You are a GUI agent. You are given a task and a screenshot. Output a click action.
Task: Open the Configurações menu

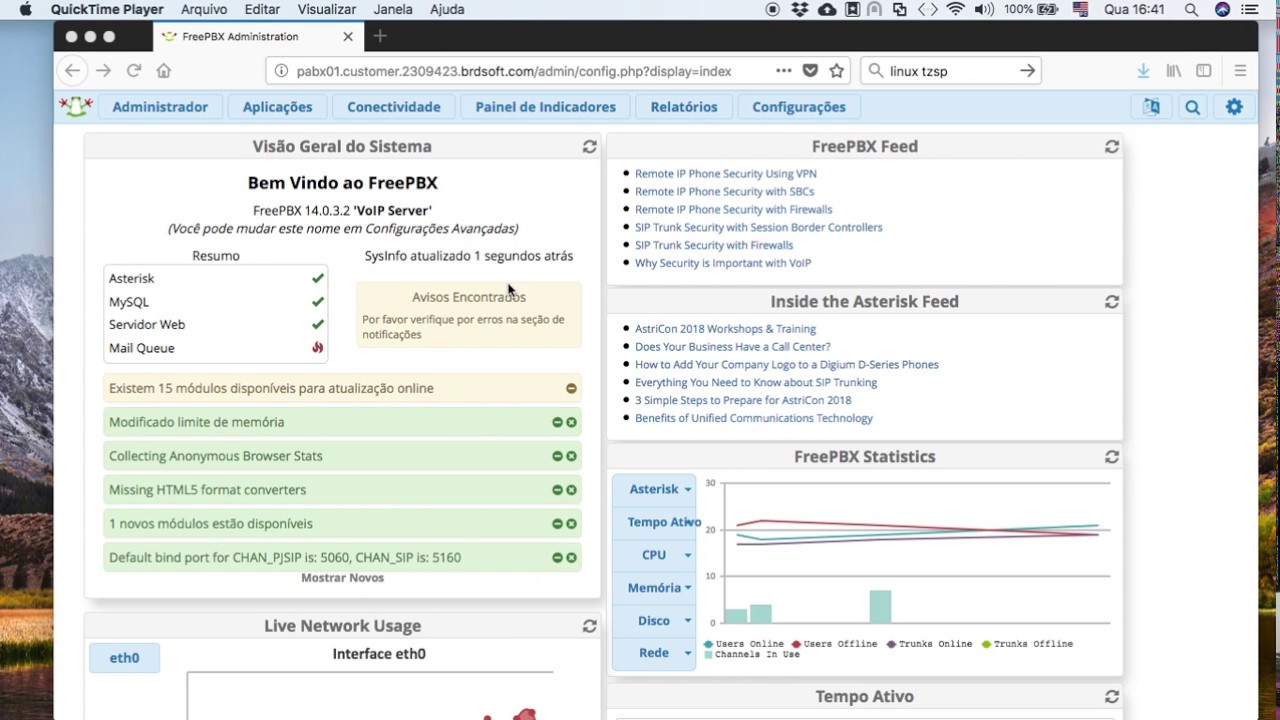[x=799, y=107]
